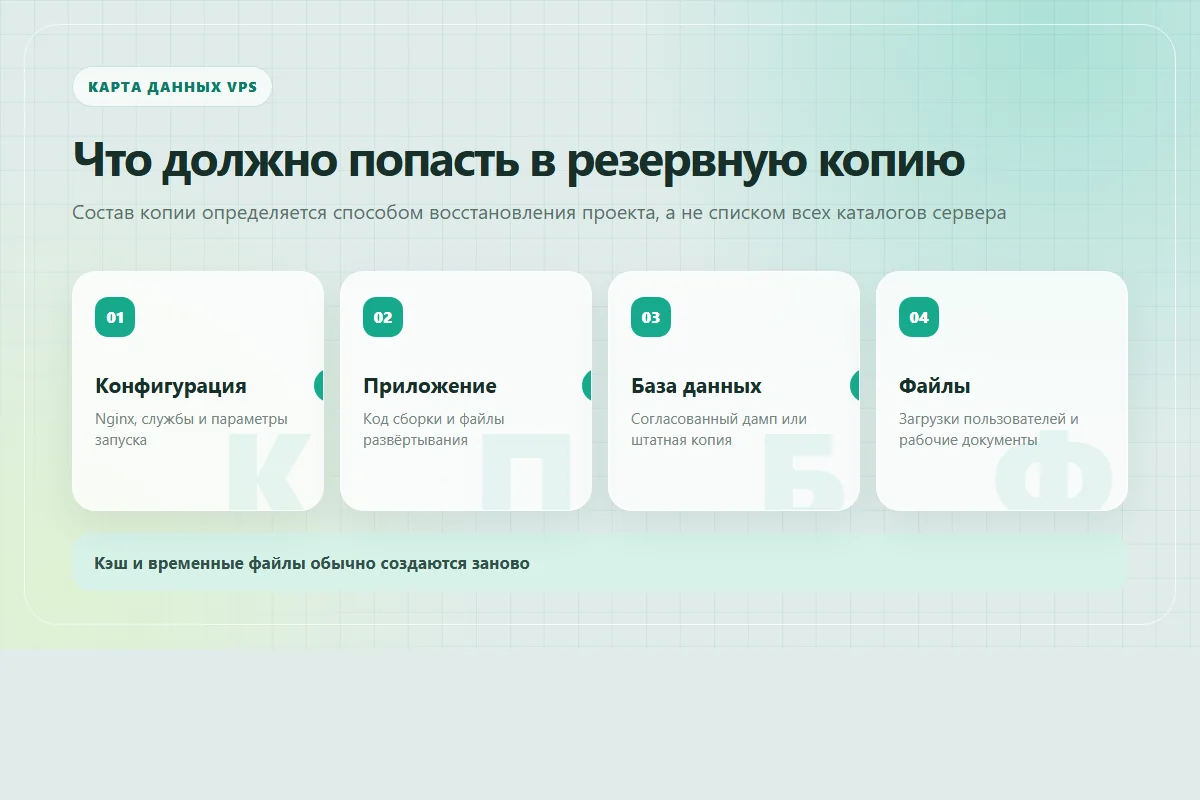Click the 02 number badge
1200x800 pixels.
click(x=383, y=317)
